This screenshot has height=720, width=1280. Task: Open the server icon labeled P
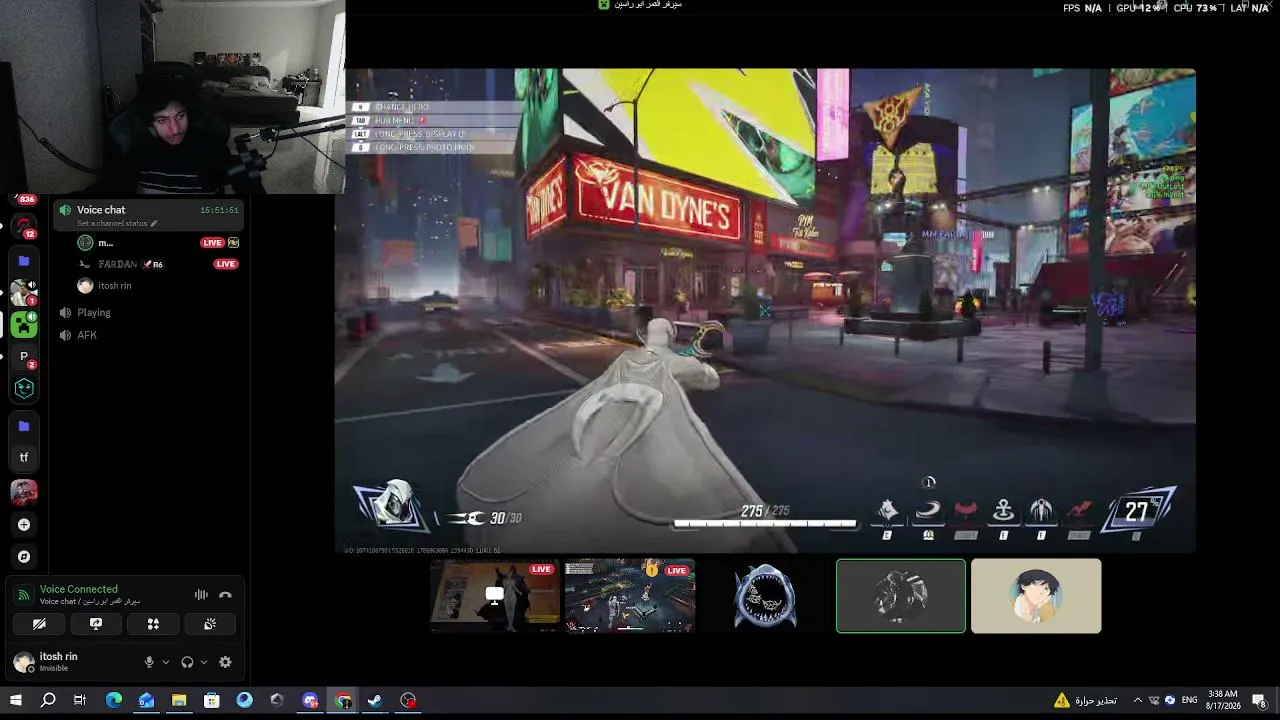[x=24, y=356]
